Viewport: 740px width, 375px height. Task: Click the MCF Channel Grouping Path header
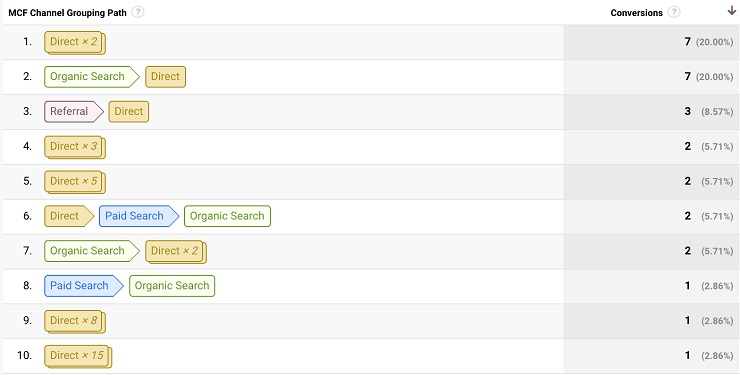(67, 13)
